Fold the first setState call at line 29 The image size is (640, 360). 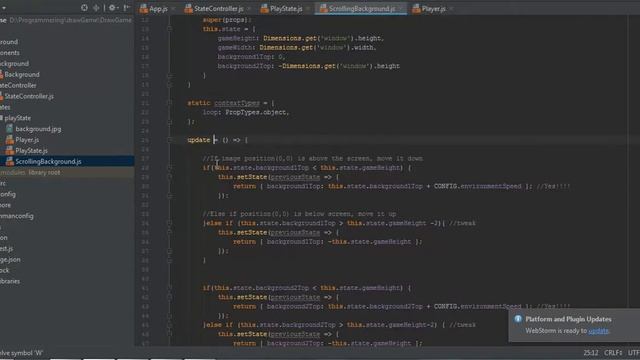[x=169, y=177]
